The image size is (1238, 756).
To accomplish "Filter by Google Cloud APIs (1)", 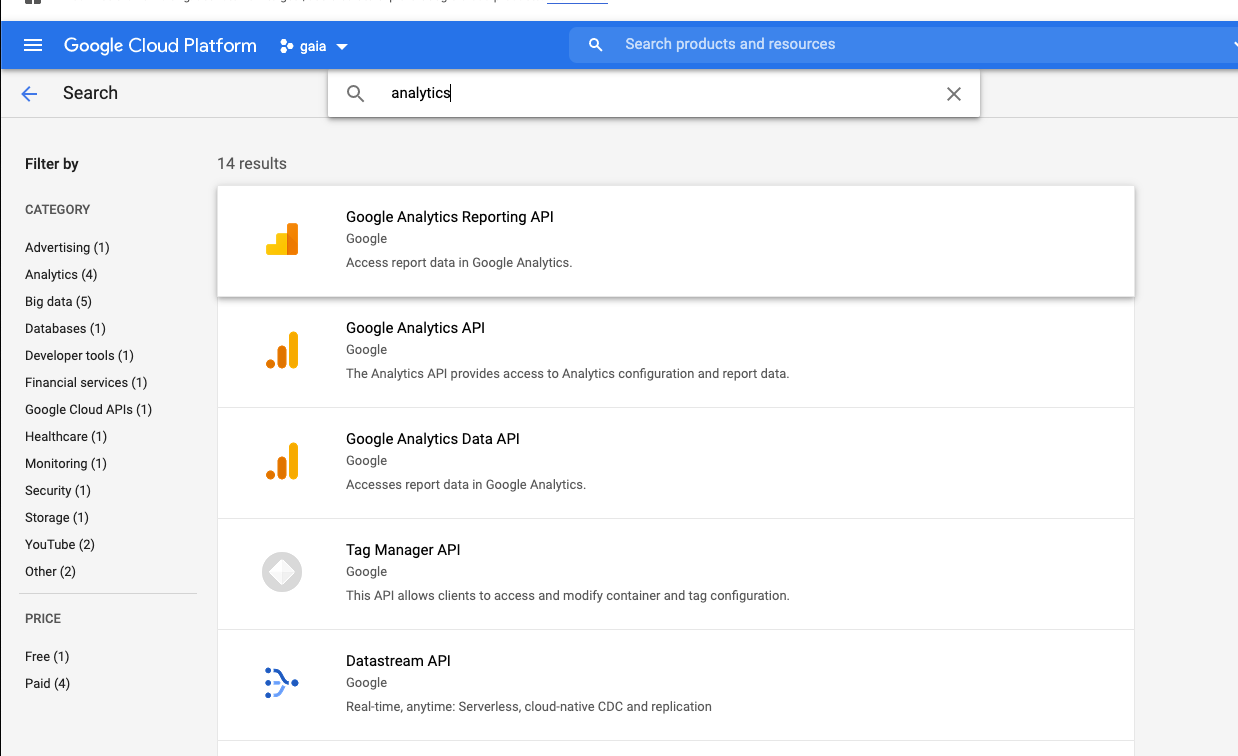I will coord(88,410).
